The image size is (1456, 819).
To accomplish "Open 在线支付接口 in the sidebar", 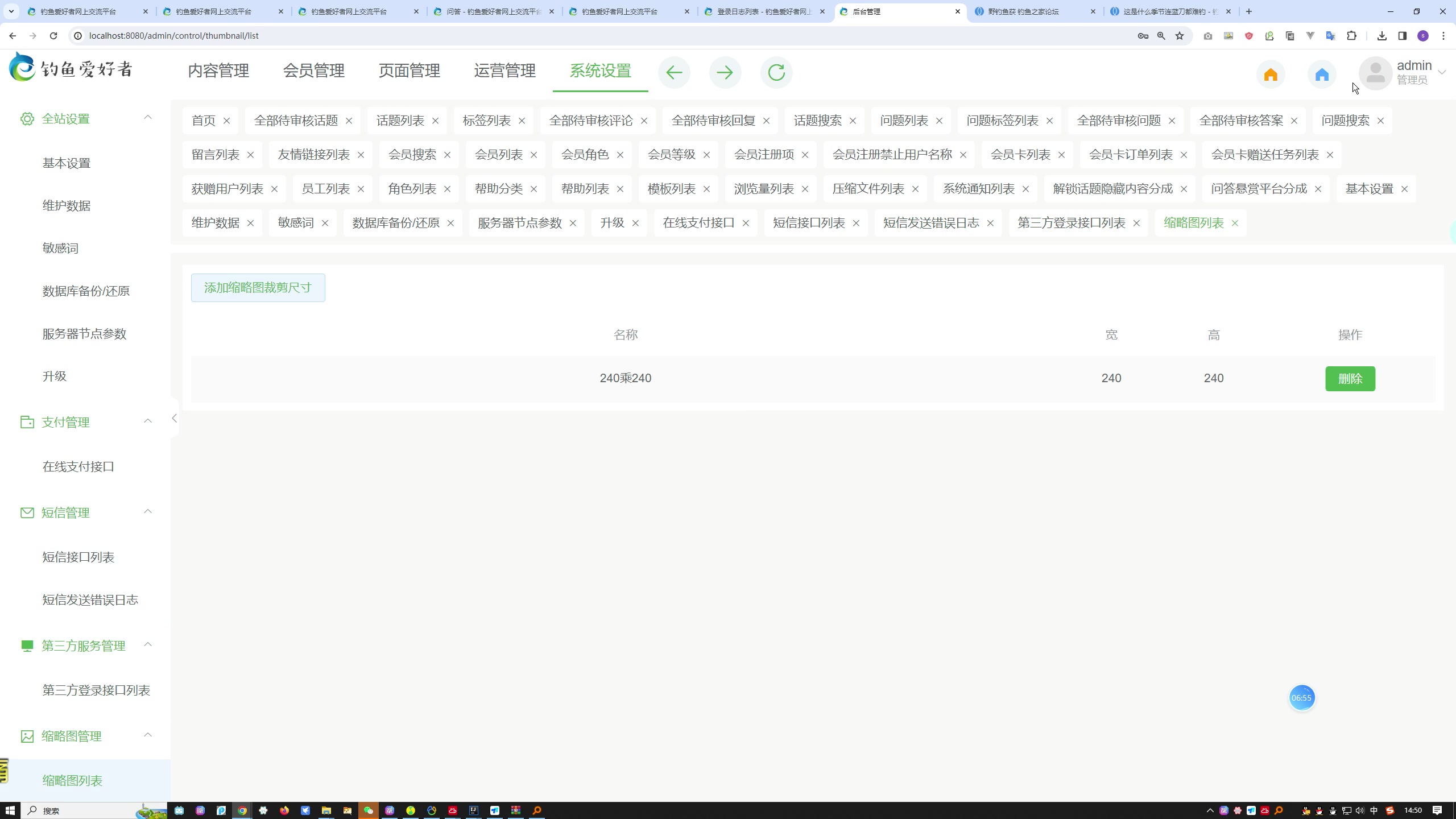I will (x=78, y=467).
